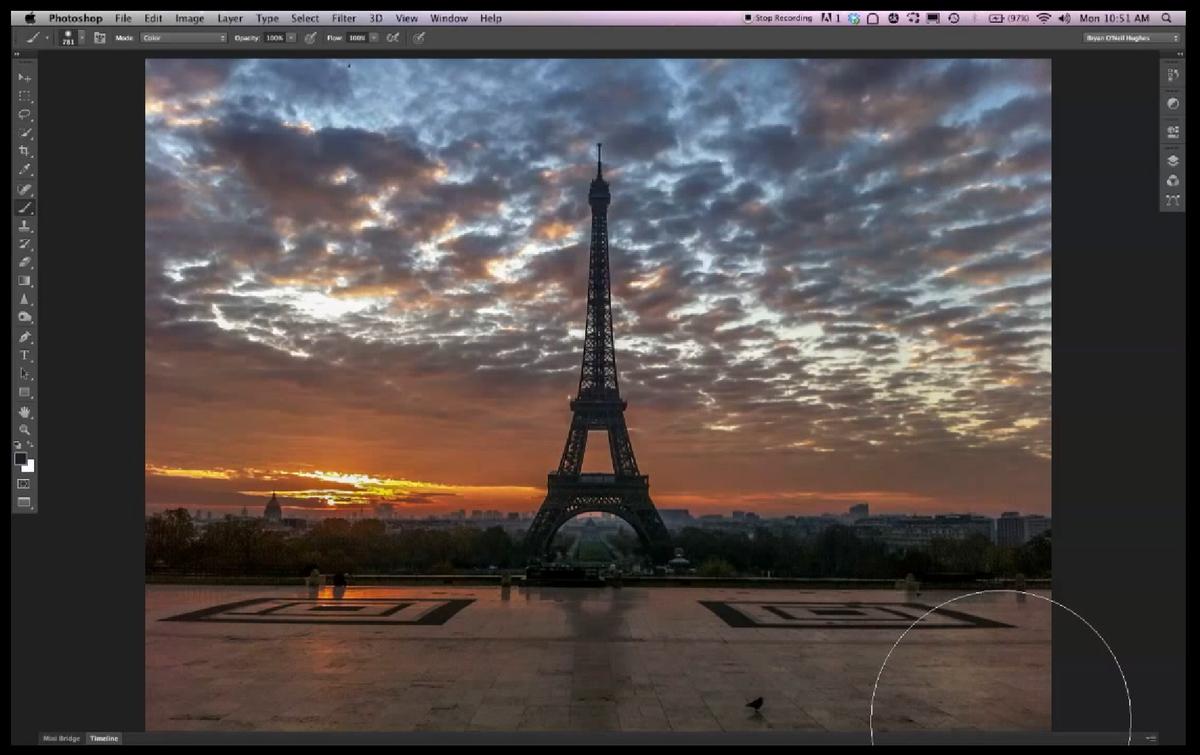The image size is (1200, 755).
Task: Open the Edit menu
Action: click(x=153, y=18)
